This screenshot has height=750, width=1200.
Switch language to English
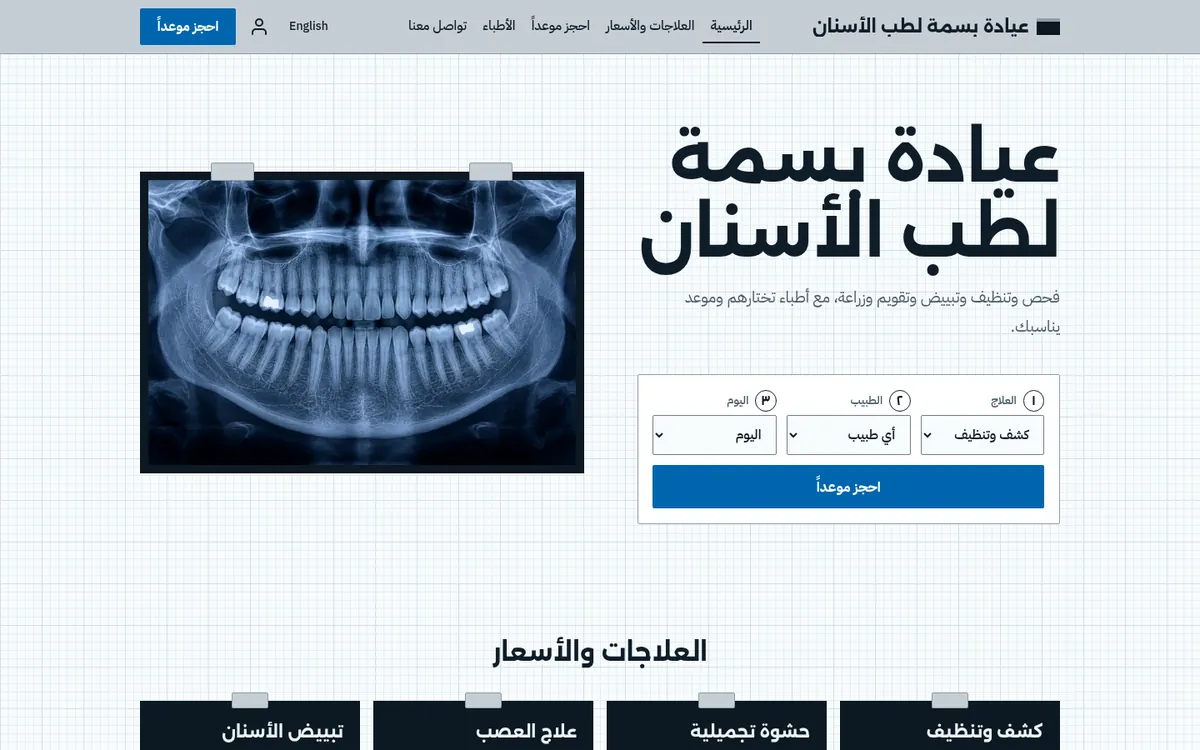tap(308, 26)
